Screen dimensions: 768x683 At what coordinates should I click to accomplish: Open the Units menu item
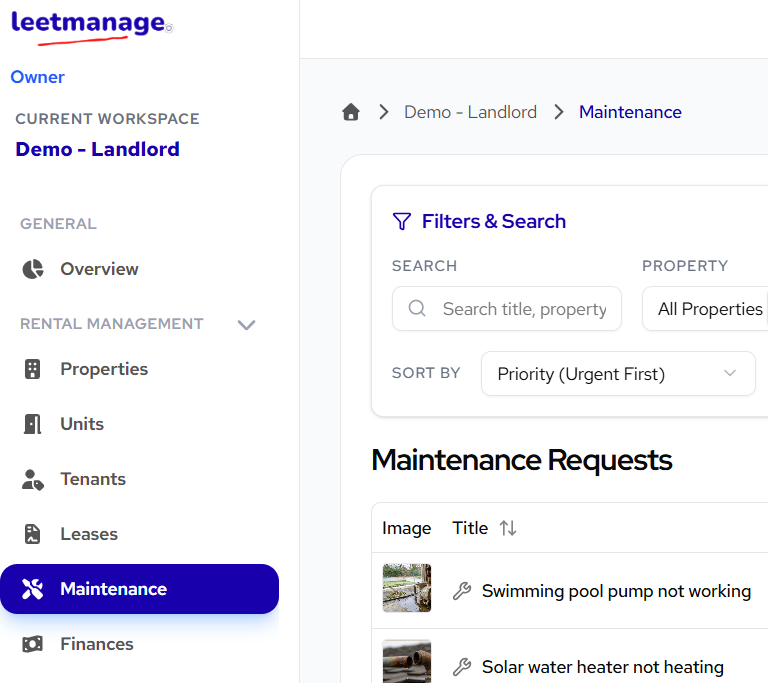[82, 424]
